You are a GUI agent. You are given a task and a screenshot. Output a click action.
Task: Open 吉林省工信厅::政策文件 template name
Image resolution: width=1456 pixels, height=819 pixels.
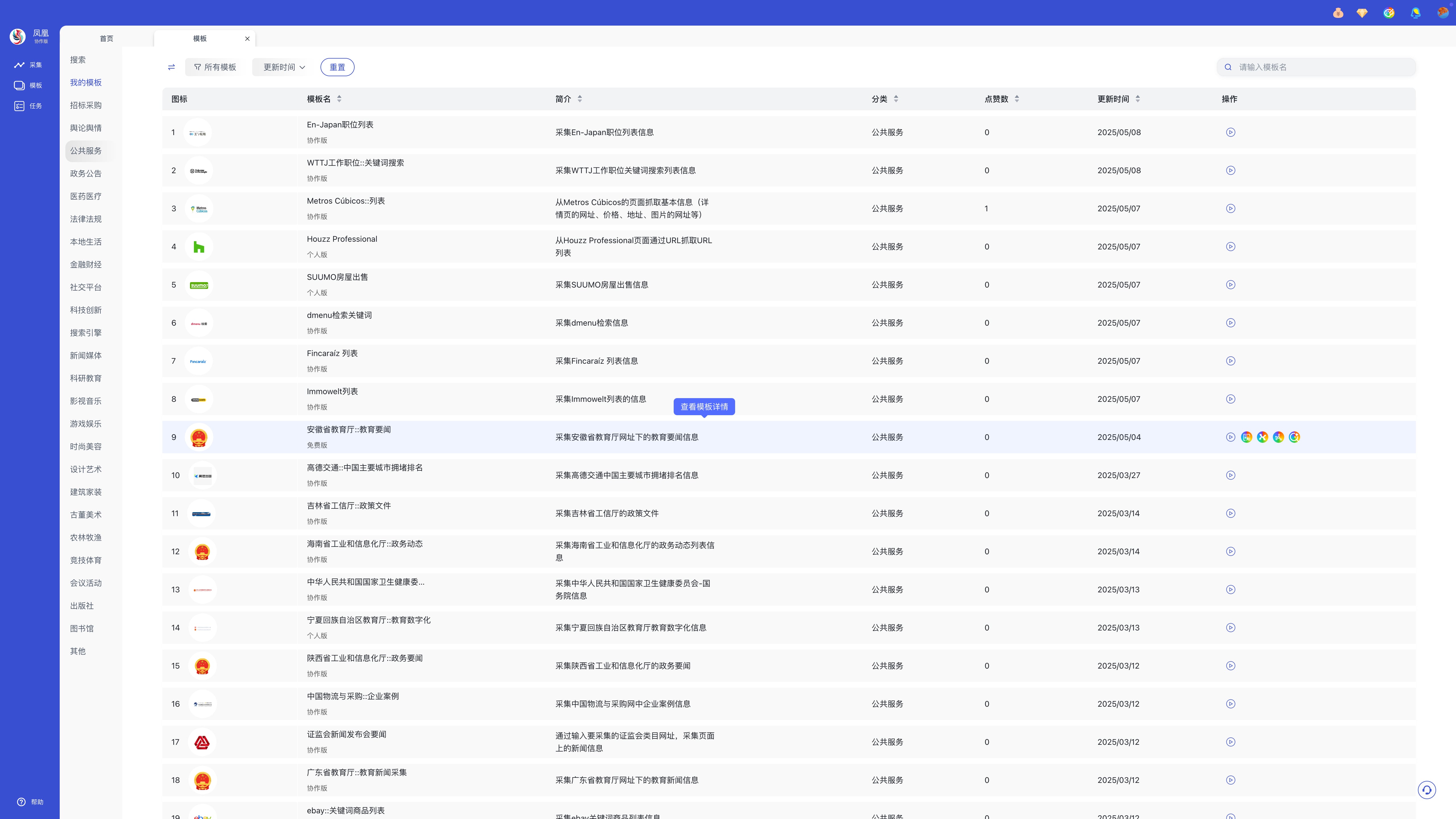tap(349, 506)
